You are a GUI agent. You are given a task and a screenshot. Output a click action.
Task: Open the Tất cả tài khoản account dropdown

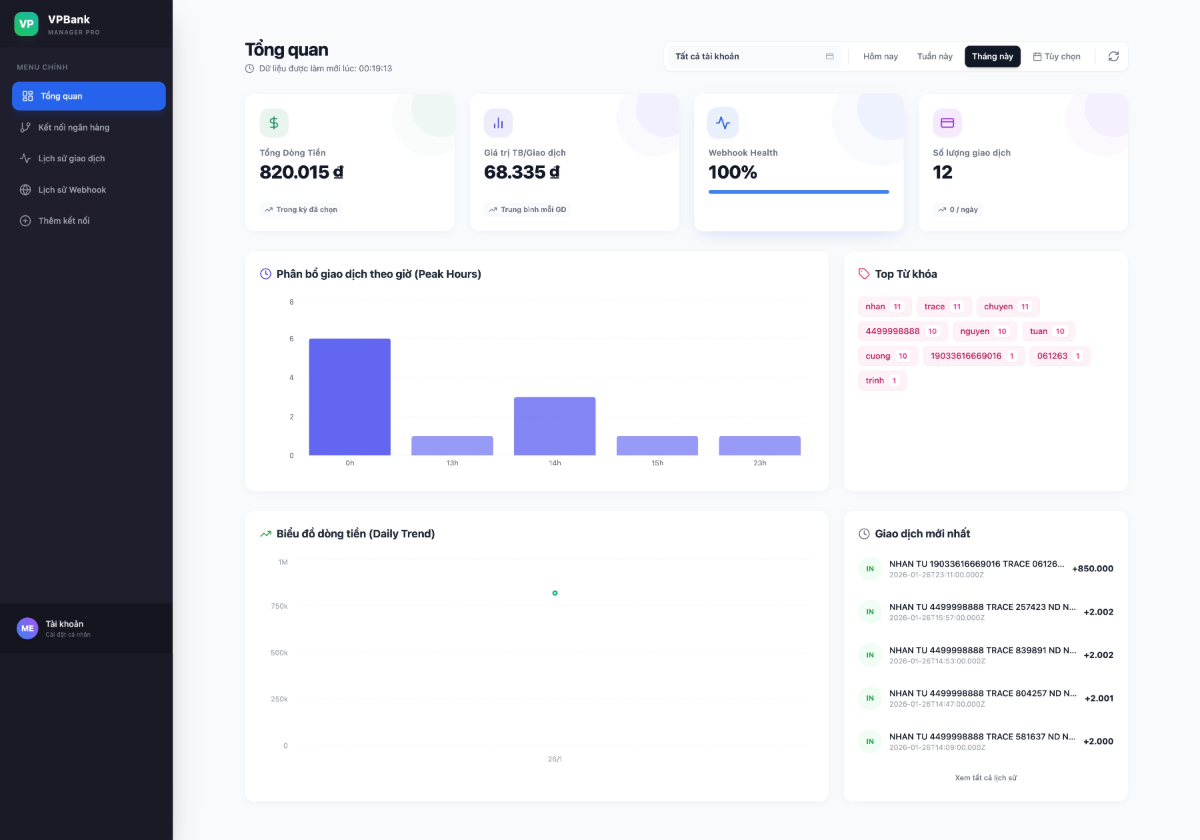pos(754,57)
